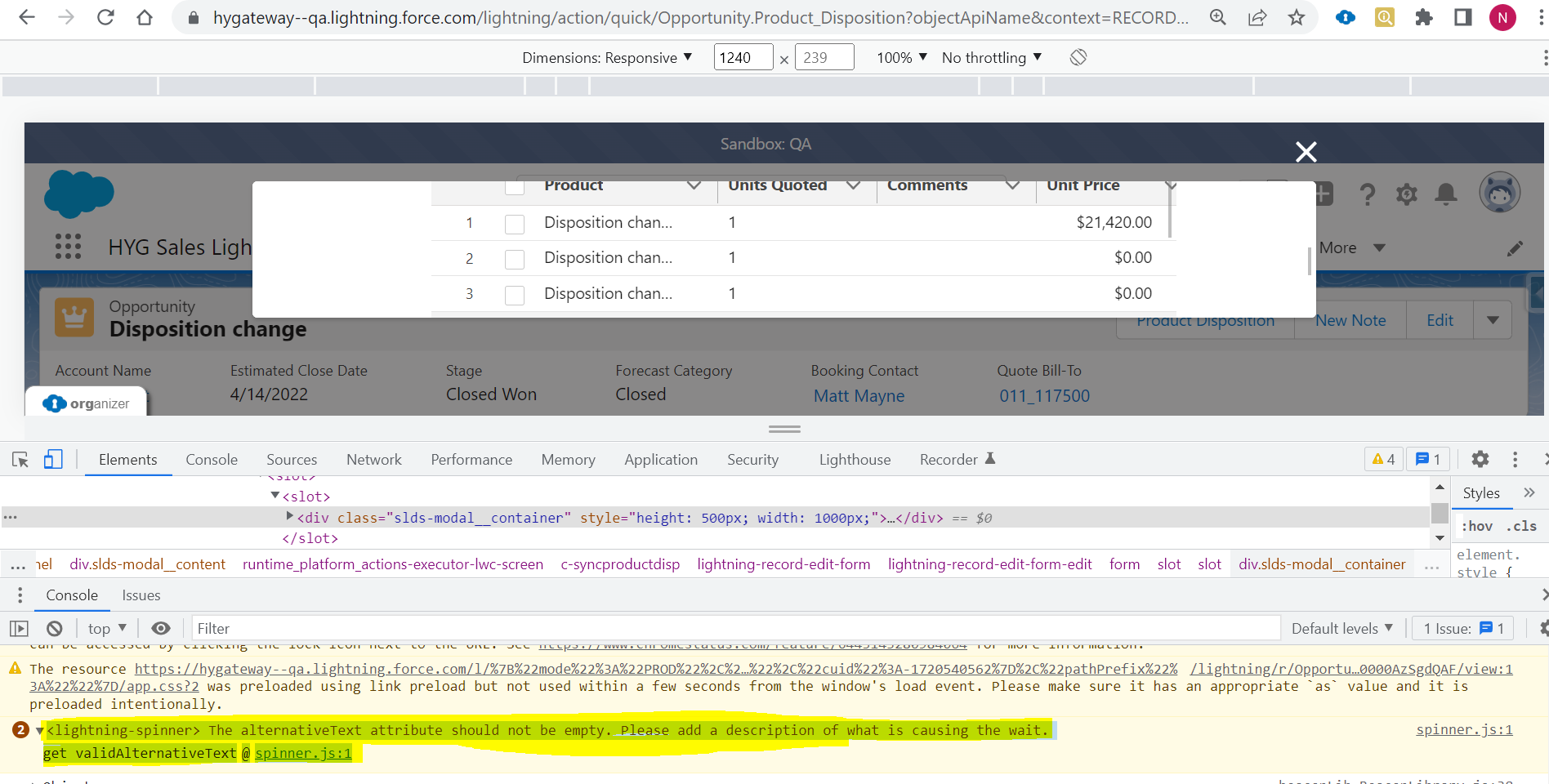Open the Chrome extensions puzzle icon
Image resolution: width=1549 pixels, height=784 pixels.
pyautogui.click(x=1424, y=17)
